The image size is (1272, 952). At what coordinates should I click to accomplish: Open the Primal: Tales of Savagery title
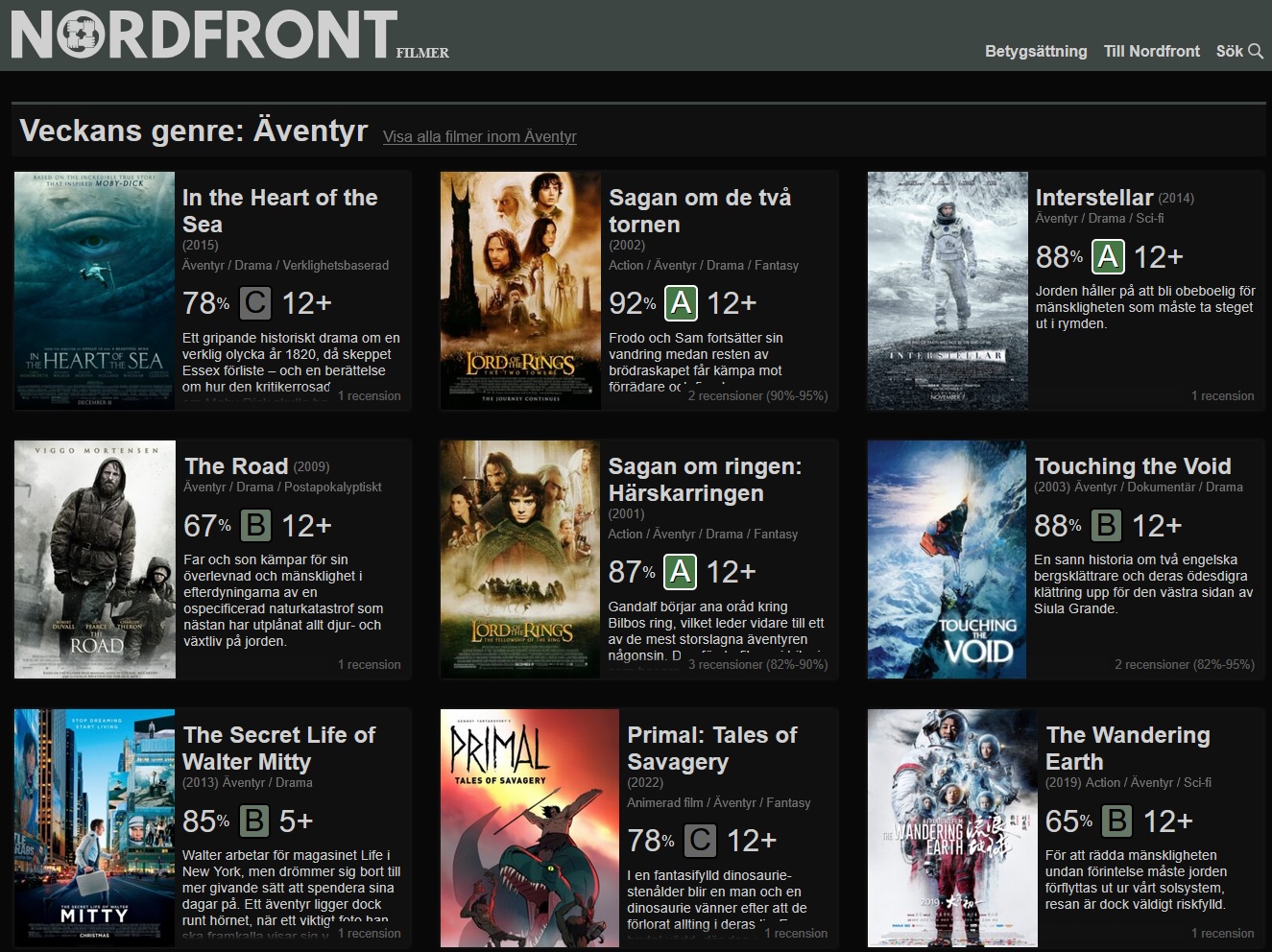[x=712, y=749]
